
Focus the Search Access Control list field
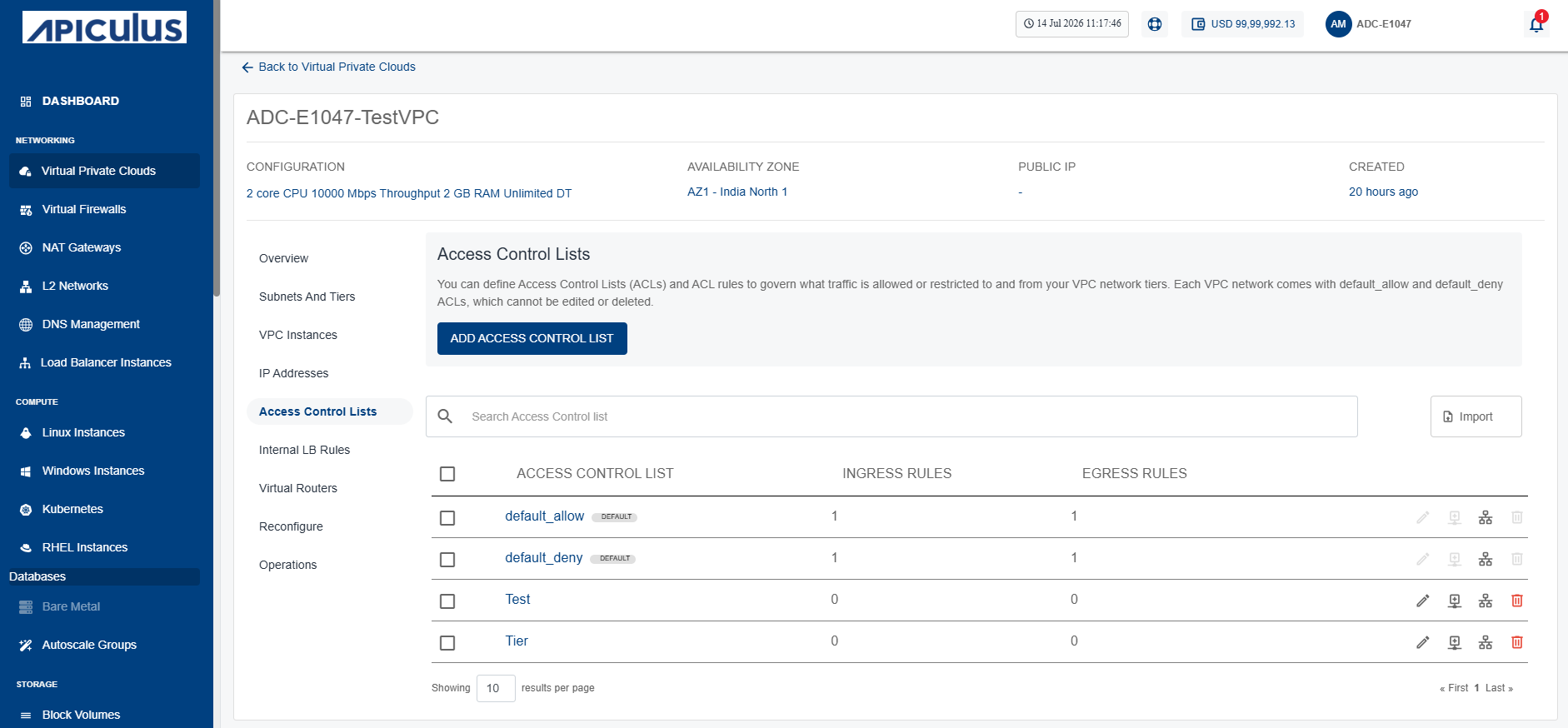tap(891, 416)
